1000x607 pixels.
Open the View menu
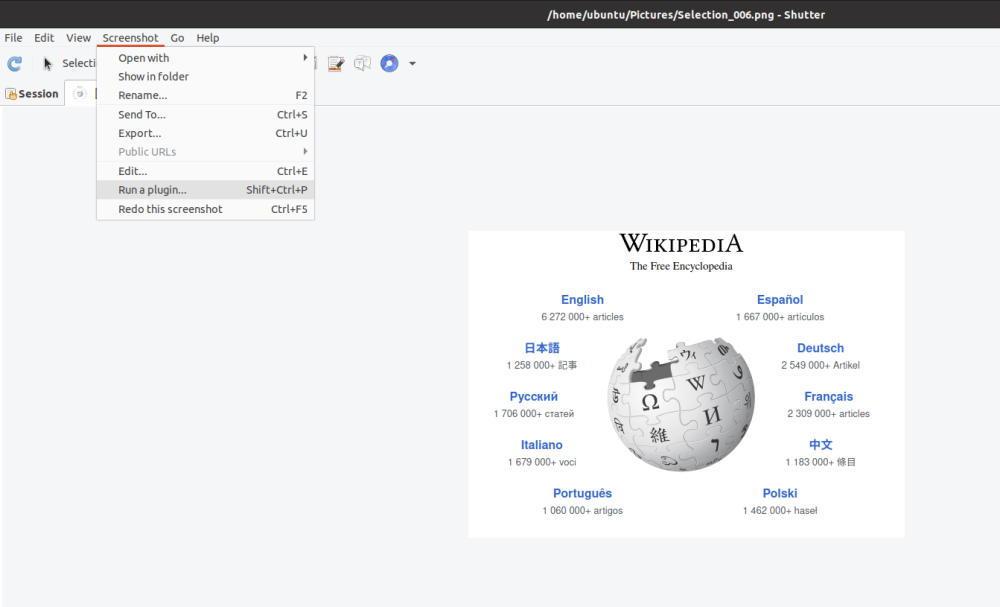coord(78,38)
